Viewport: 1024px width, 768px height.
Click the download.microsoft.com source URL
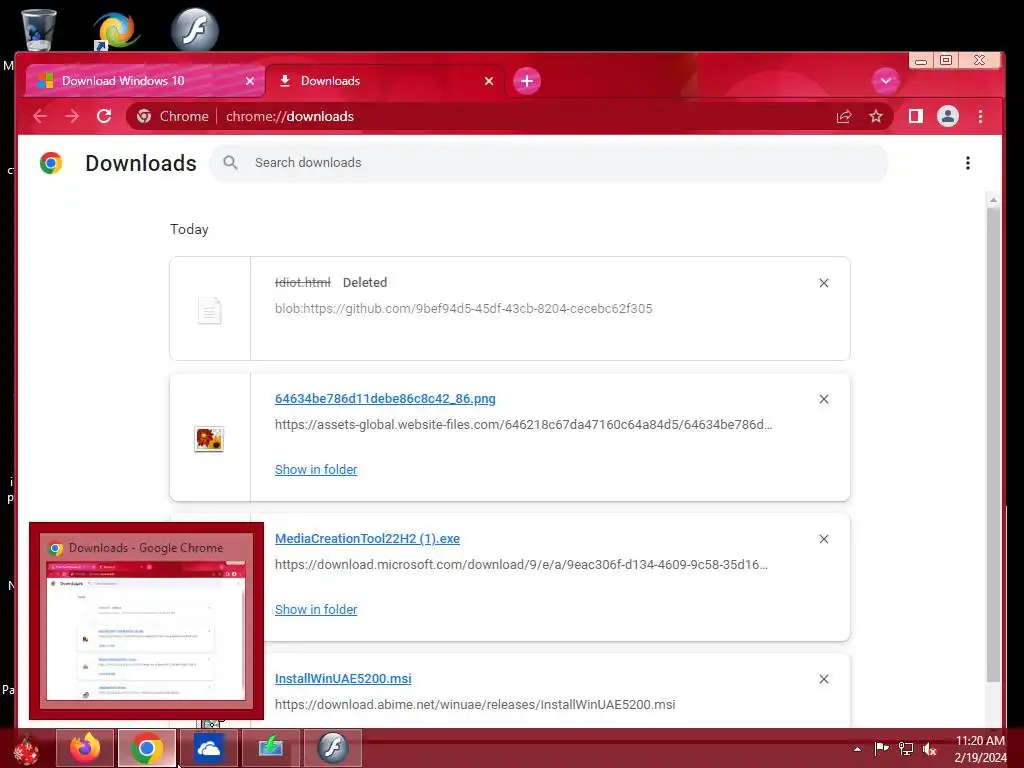(521, 564)
